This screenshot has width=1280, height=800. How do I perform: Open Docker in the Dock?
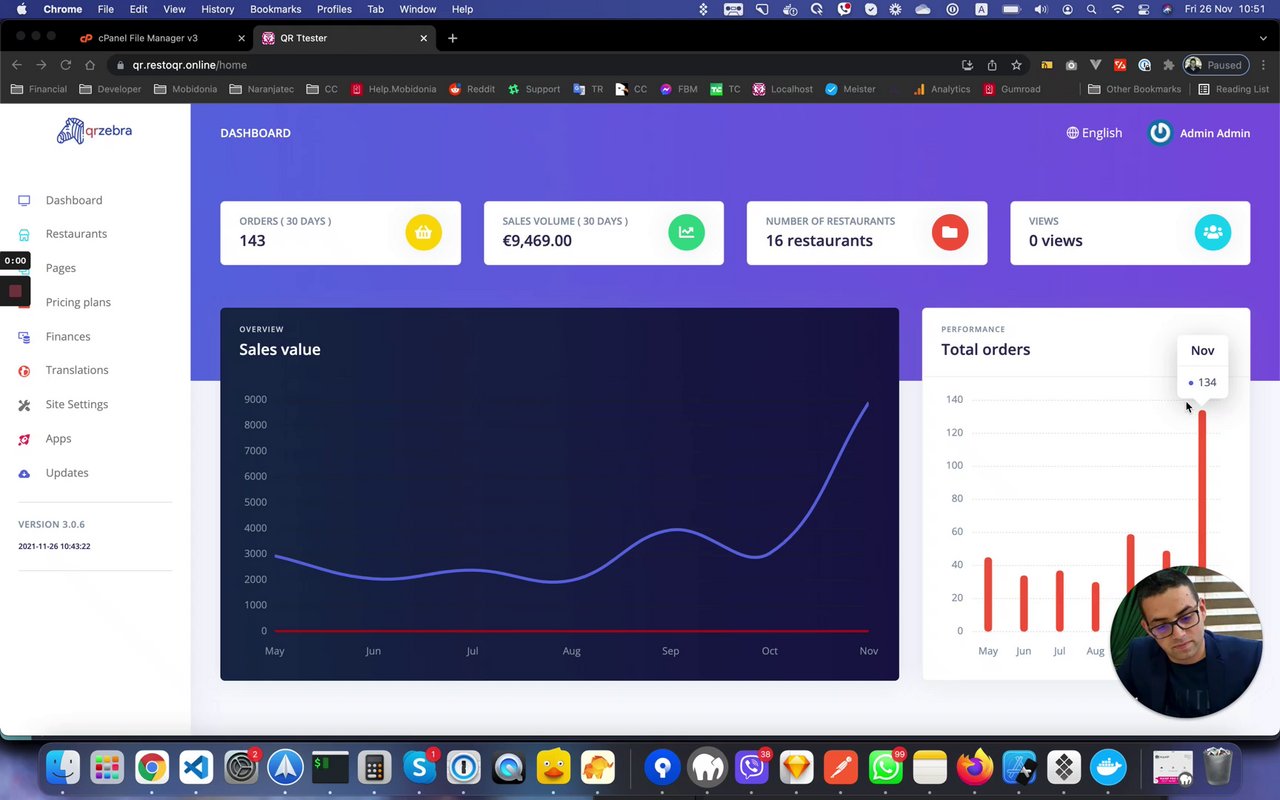[1108, 768]
